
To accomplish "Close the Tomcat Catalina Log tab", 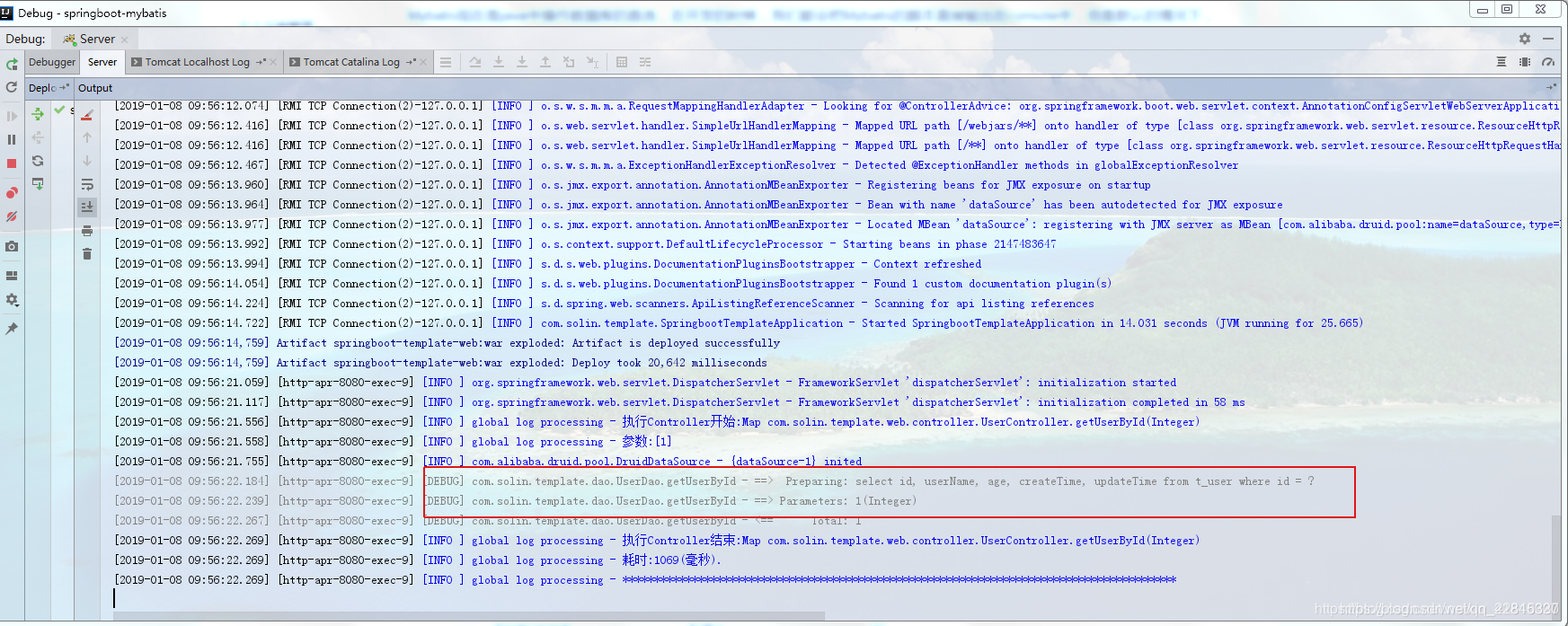I will 423,62.
